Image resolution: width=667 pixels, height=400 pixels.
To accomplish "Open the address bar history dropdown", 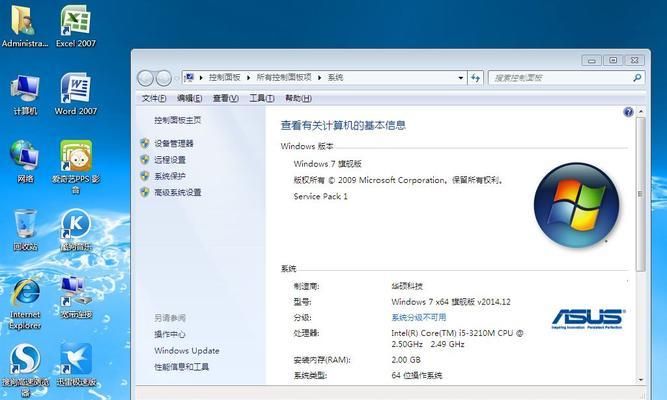I will [461, 78].
